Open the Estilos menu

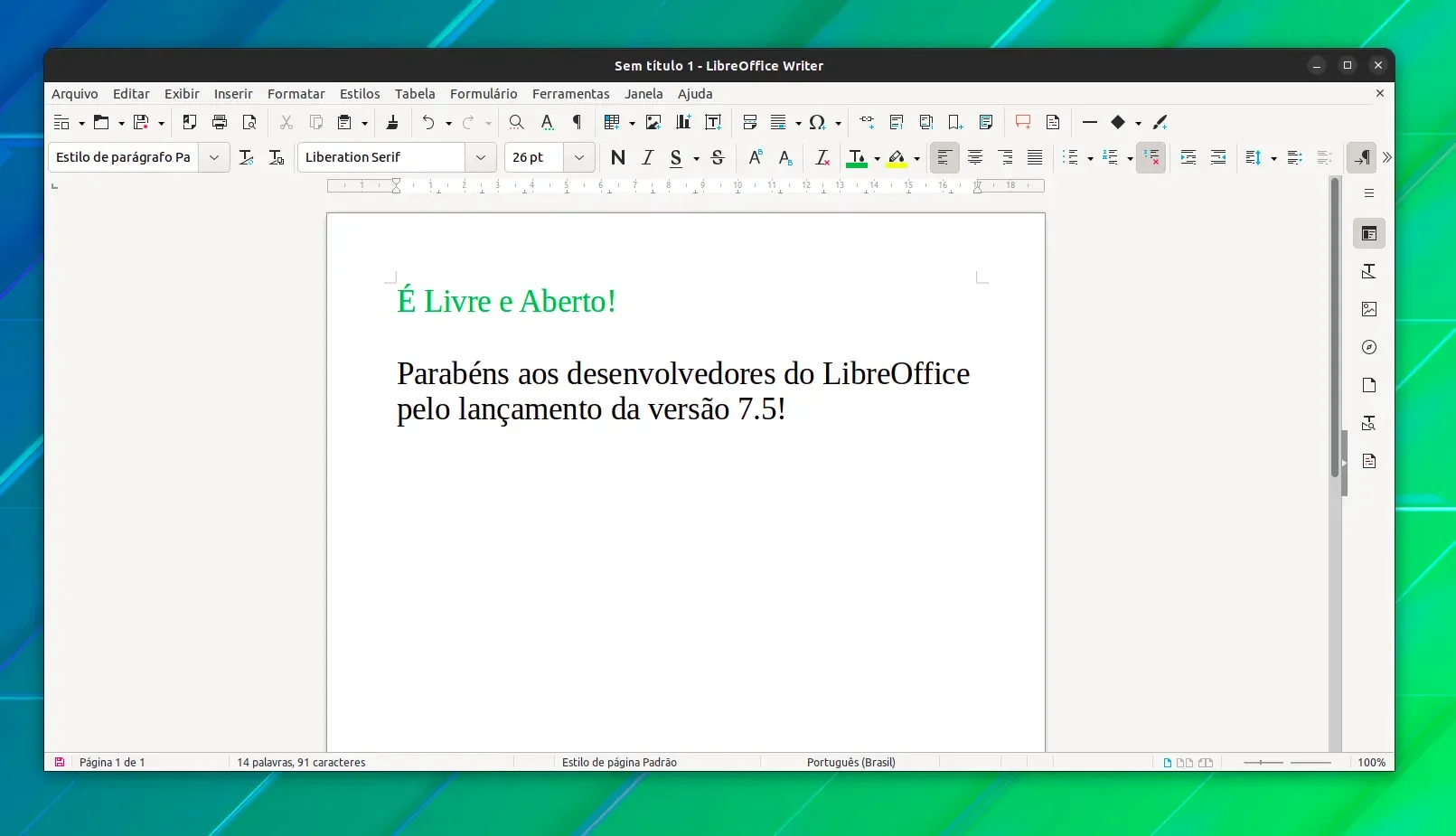click(360, 94)
